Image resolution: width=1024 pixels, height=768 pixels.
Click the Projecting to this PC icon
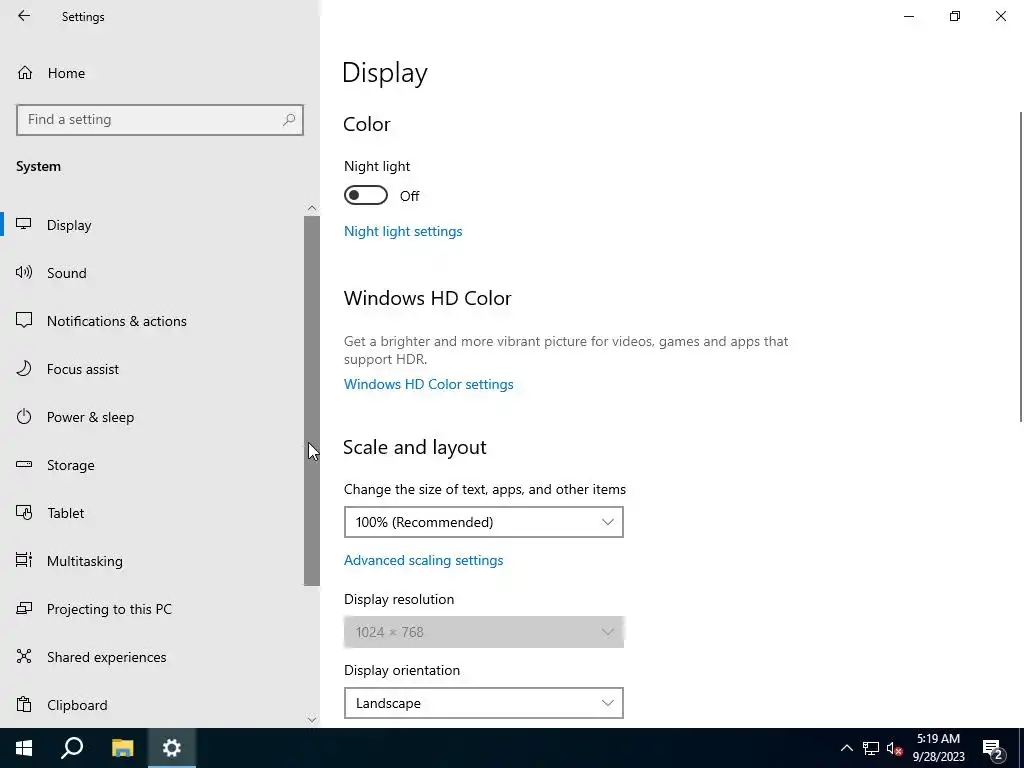24,609
